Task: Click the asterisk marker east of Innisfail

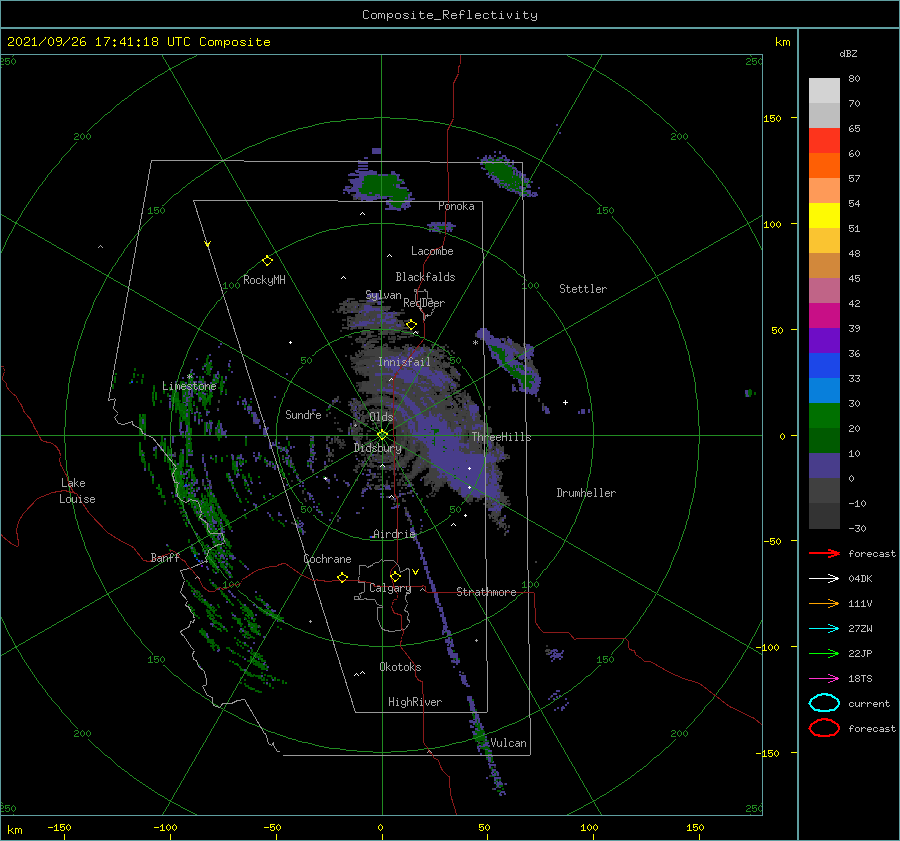Action: [475, 343]
